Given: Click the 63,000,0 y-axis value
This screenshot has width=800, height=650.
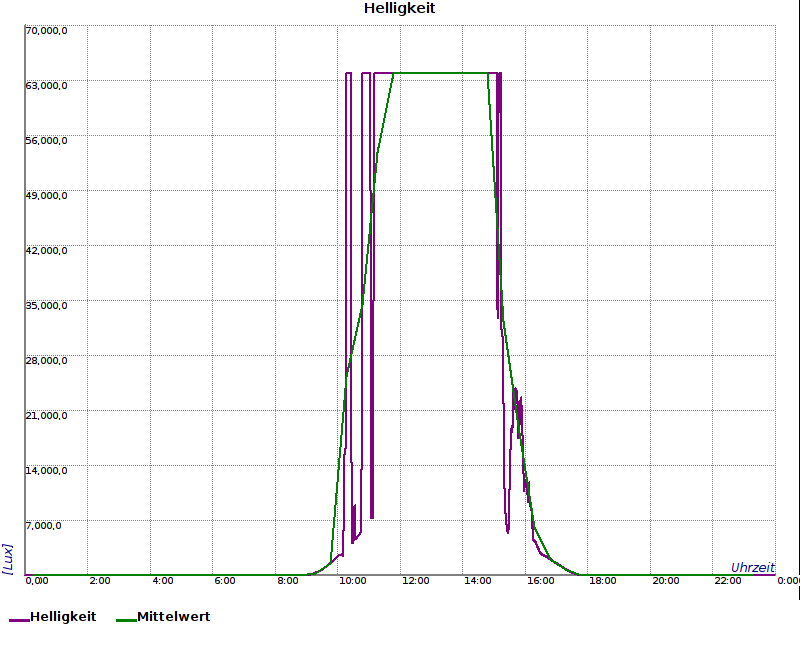Looking at the screenshot, I should (x=46, y=85).
